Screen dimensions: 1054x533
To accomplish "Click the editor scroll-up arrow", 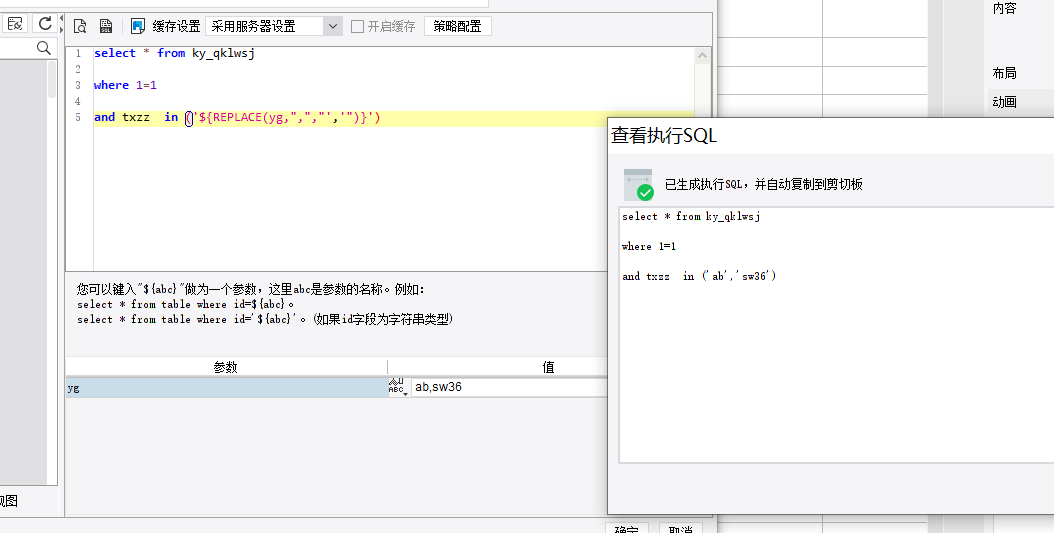I will (702, 56).
